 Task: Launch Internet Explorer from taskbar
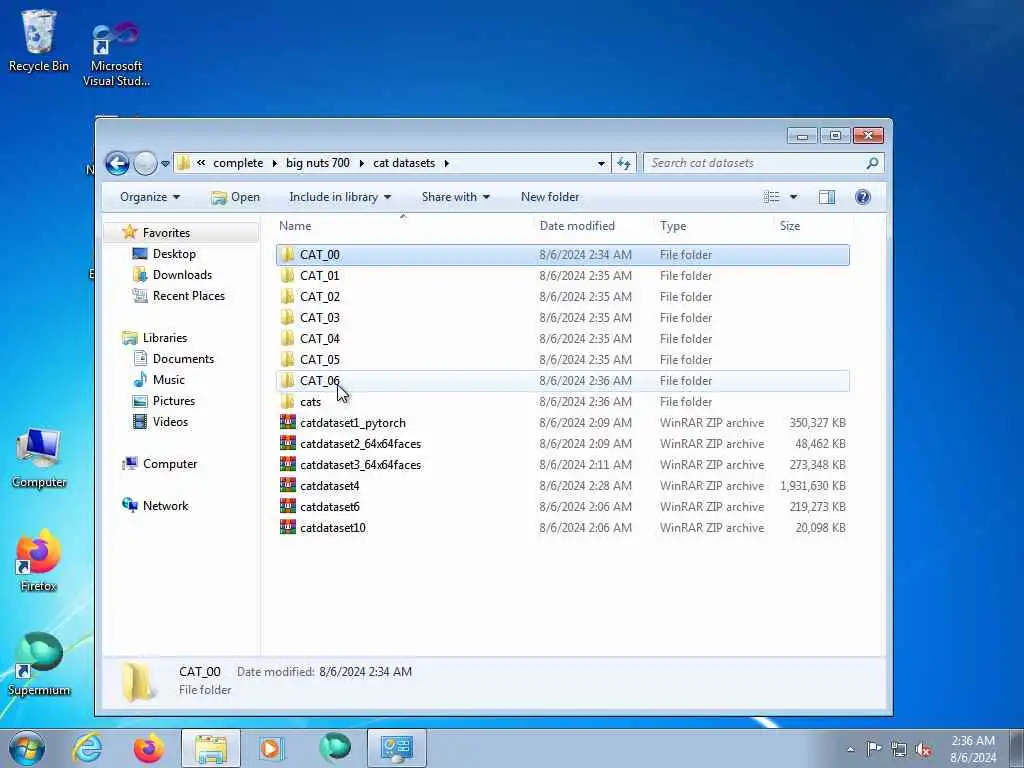(88, 748)
